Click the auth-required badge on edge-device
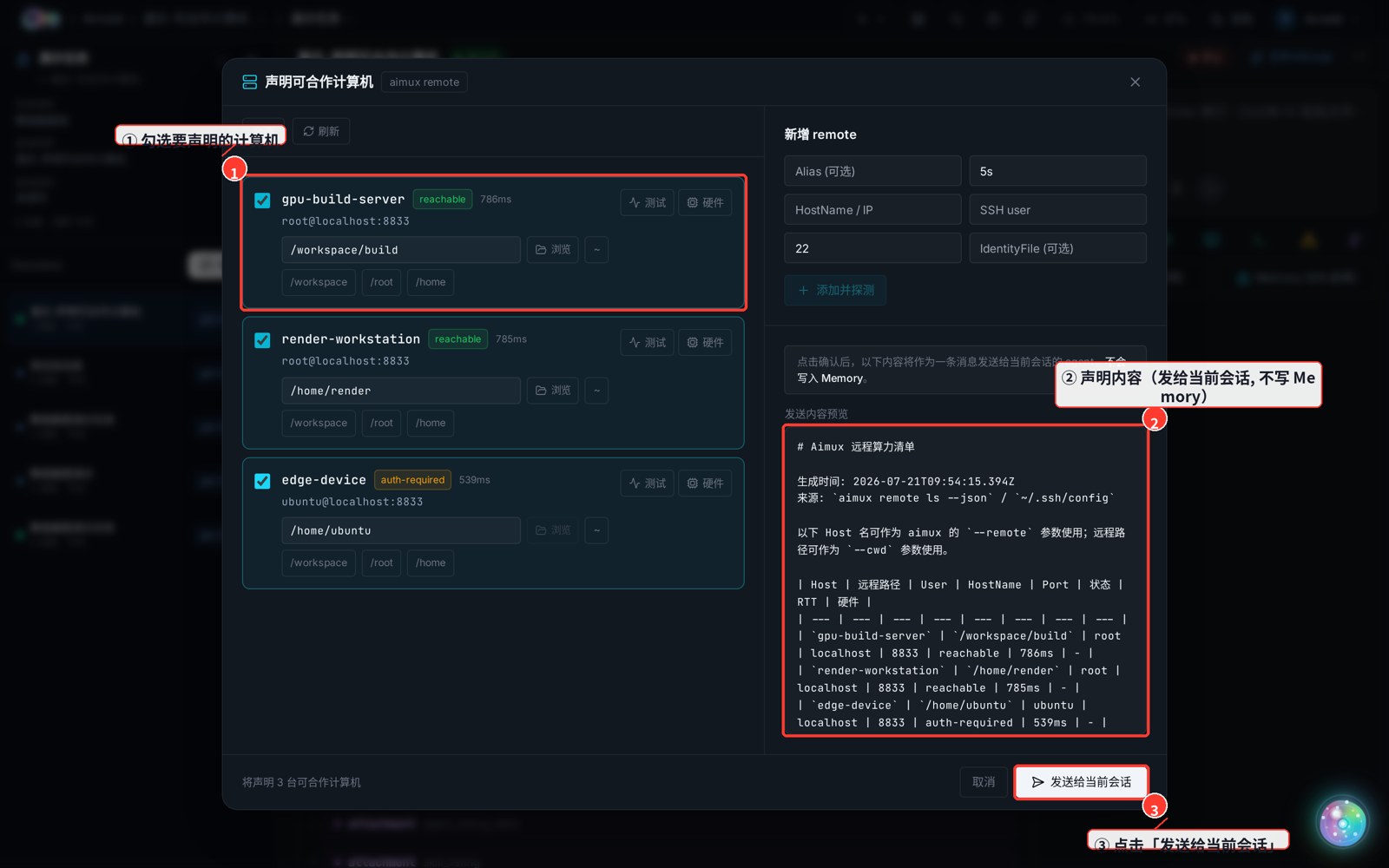This screenshot has height=868, width=1389. click(x=412, y=480)
